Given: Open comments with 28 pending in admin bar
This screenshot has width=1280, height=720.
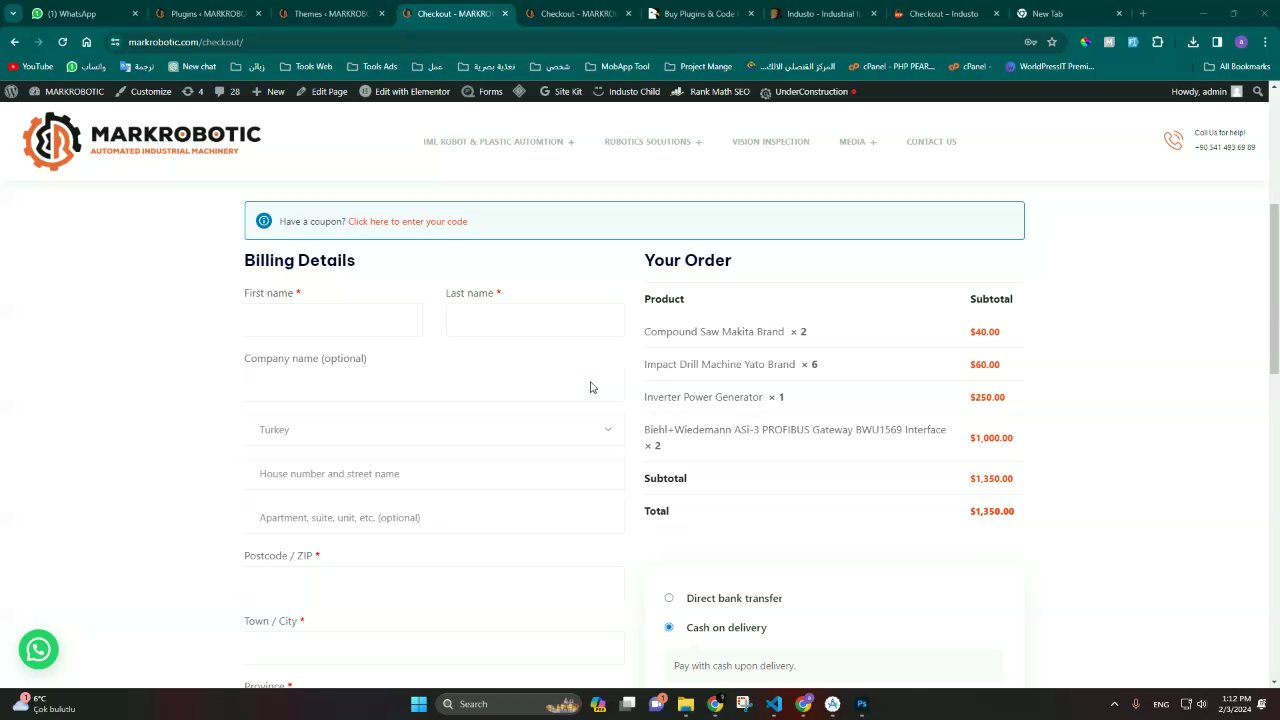Looking at the screenshot, I should pyautogui.click(x=228, y=91).
